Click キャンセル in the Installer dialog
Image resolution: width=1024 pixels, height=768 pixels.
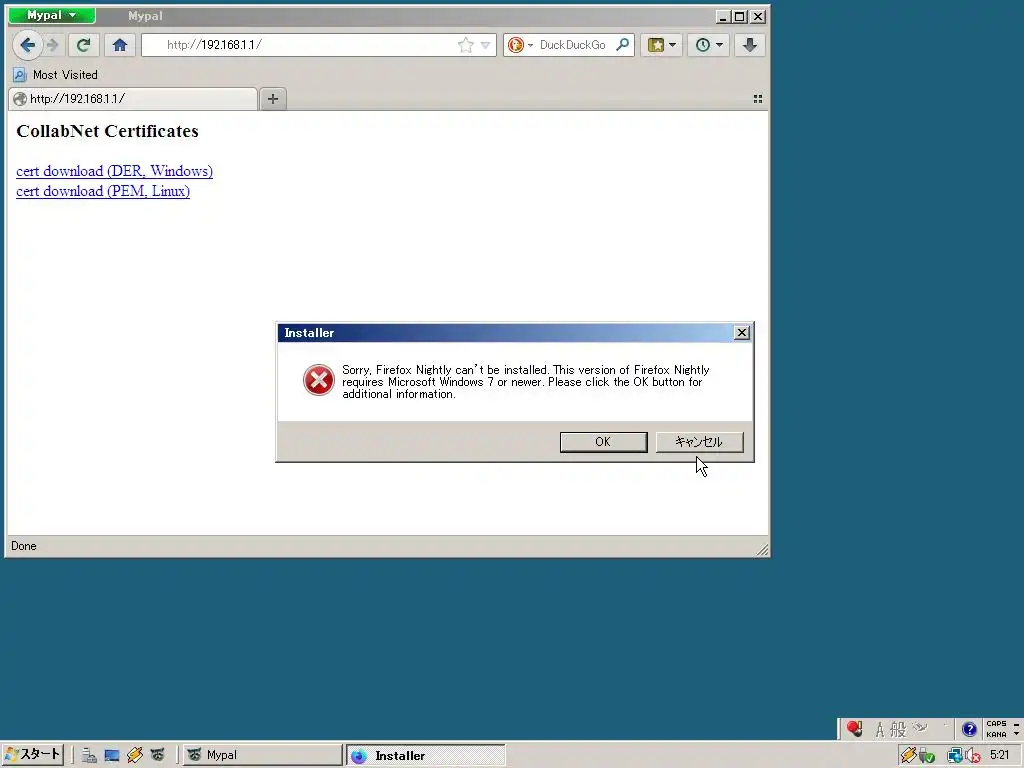(699, 442)
